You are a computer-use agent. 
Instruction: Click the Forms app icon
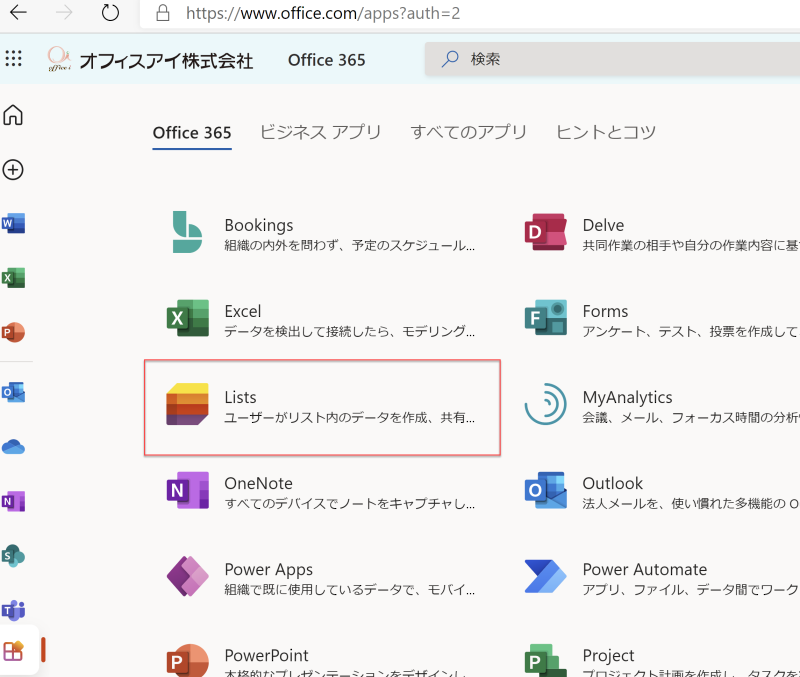click(x=546, y=318)
